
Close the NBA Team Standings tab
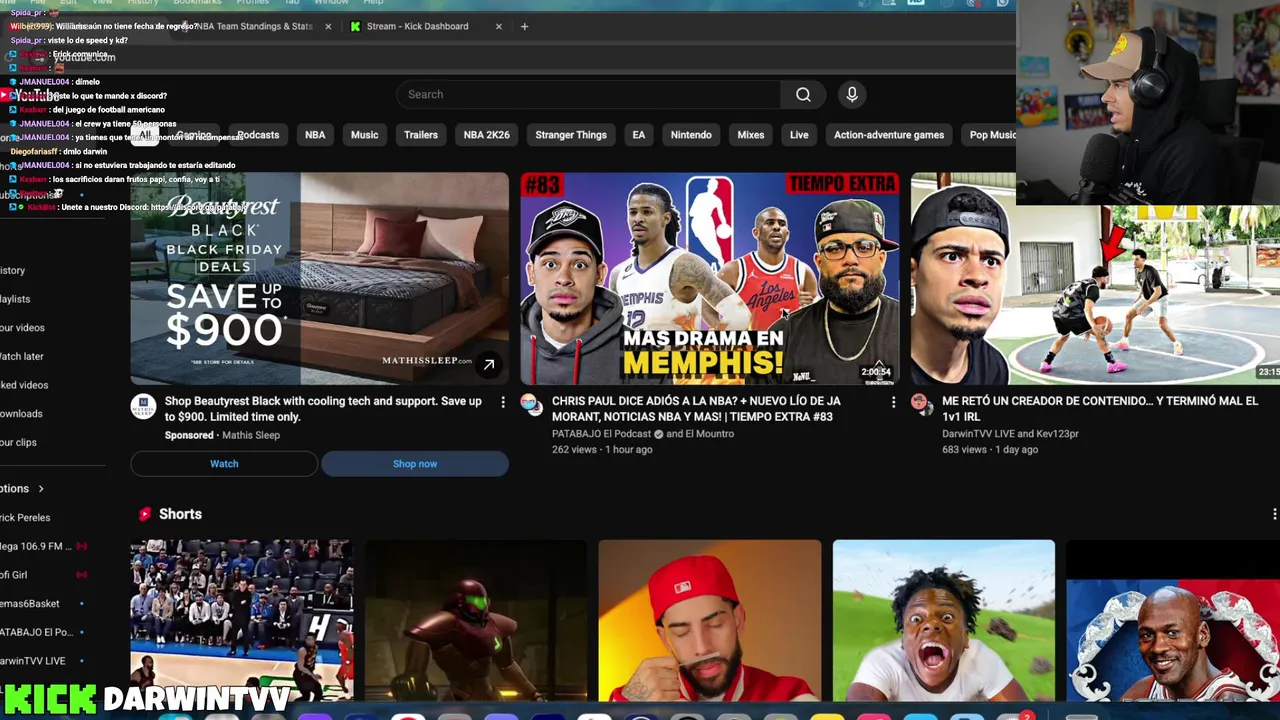pyautogui.click(x=328, y=26)
